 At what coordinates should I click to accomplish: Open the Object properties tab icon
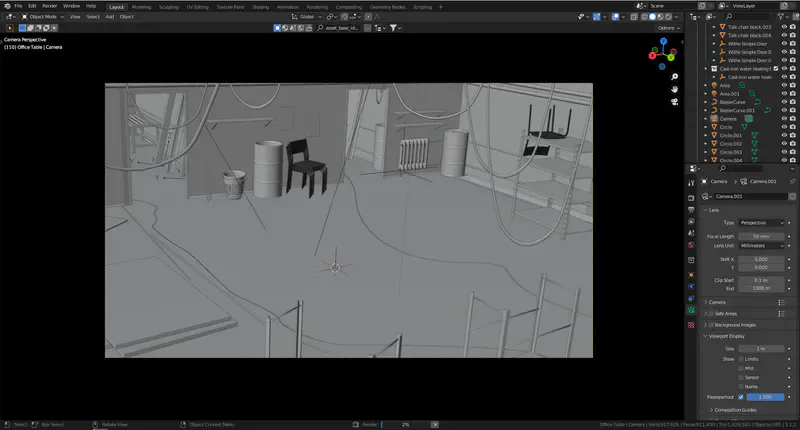pyautogui.click(x=691, y=275)
